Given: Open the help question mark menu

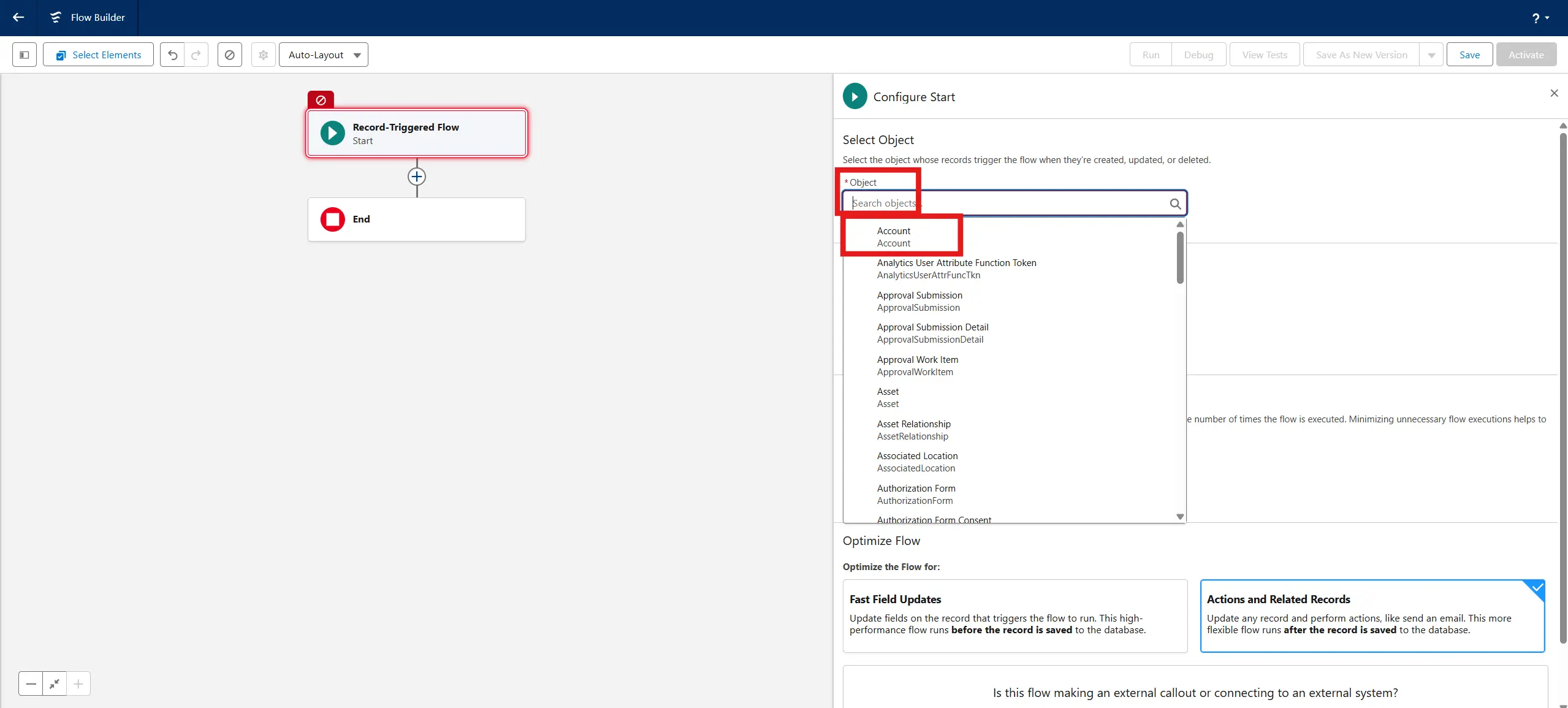Looking at the screenshot, I should (1540, 18).
